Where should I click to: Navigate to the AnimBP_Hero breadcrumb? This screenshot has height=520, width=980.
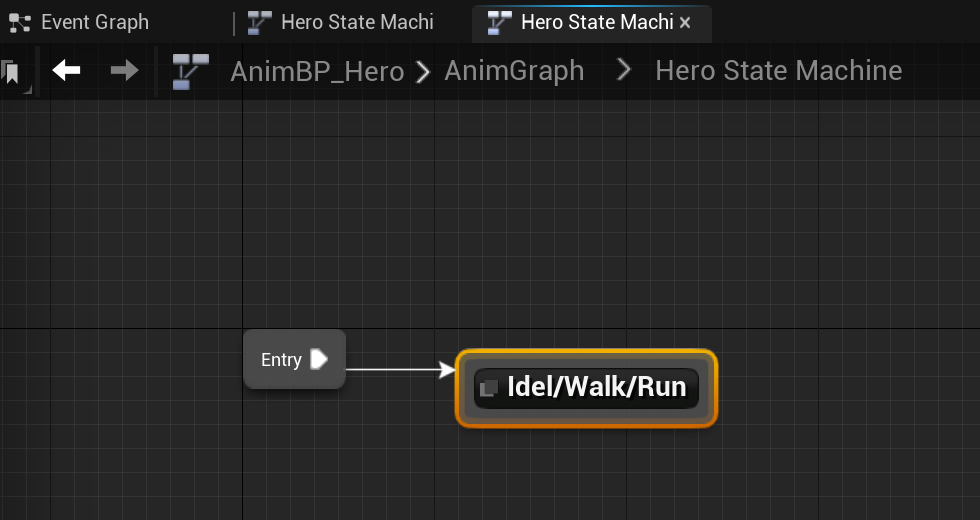(317, 71)
